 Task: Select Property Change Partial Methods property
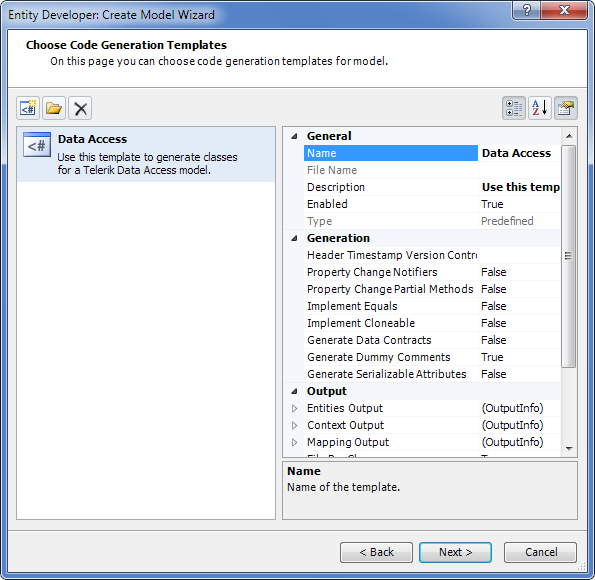[391, 289]
